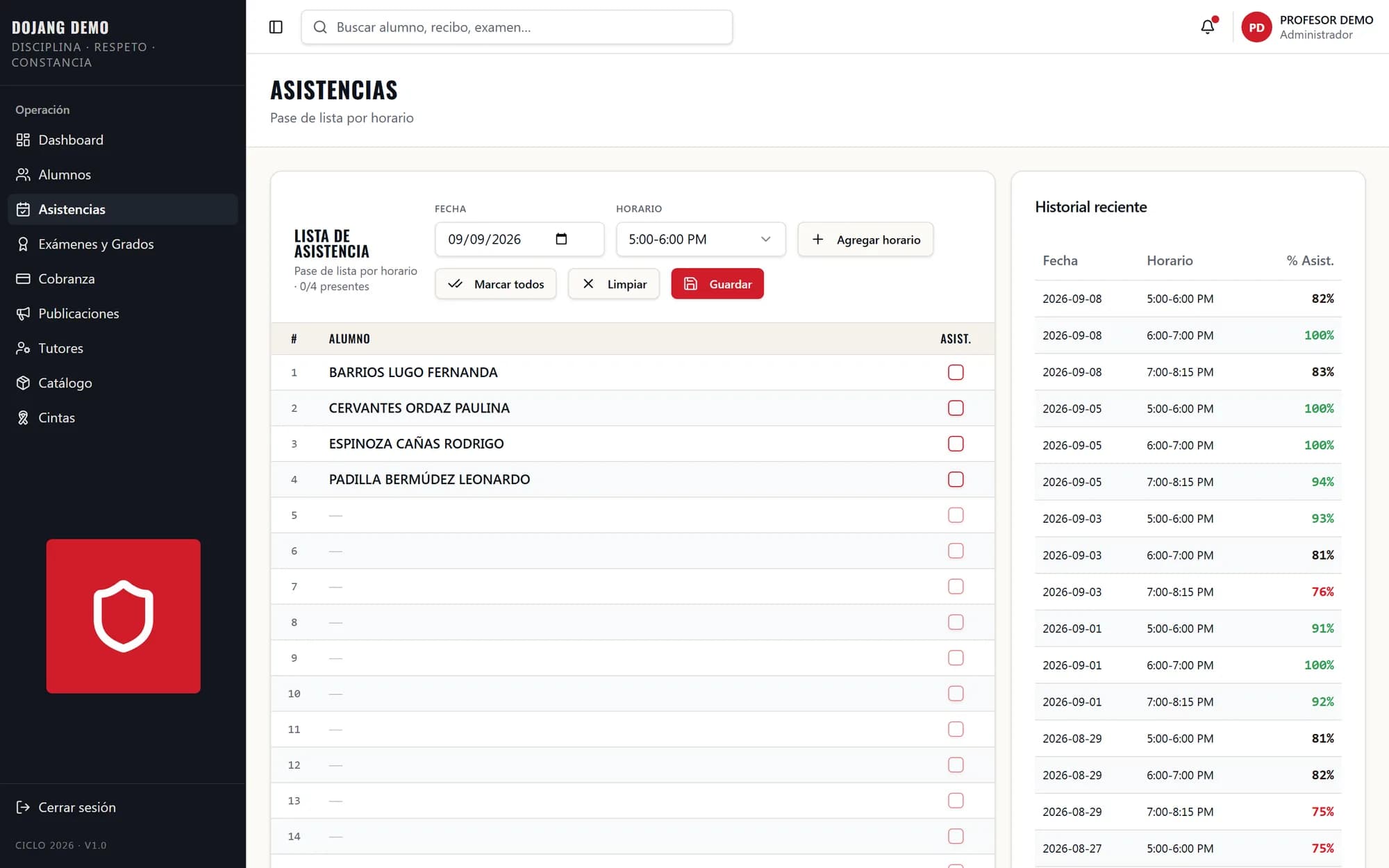Viewport: 1389px width, 868px height.
Task: Click Marcar todos button
Action: [x=496, y=284]
